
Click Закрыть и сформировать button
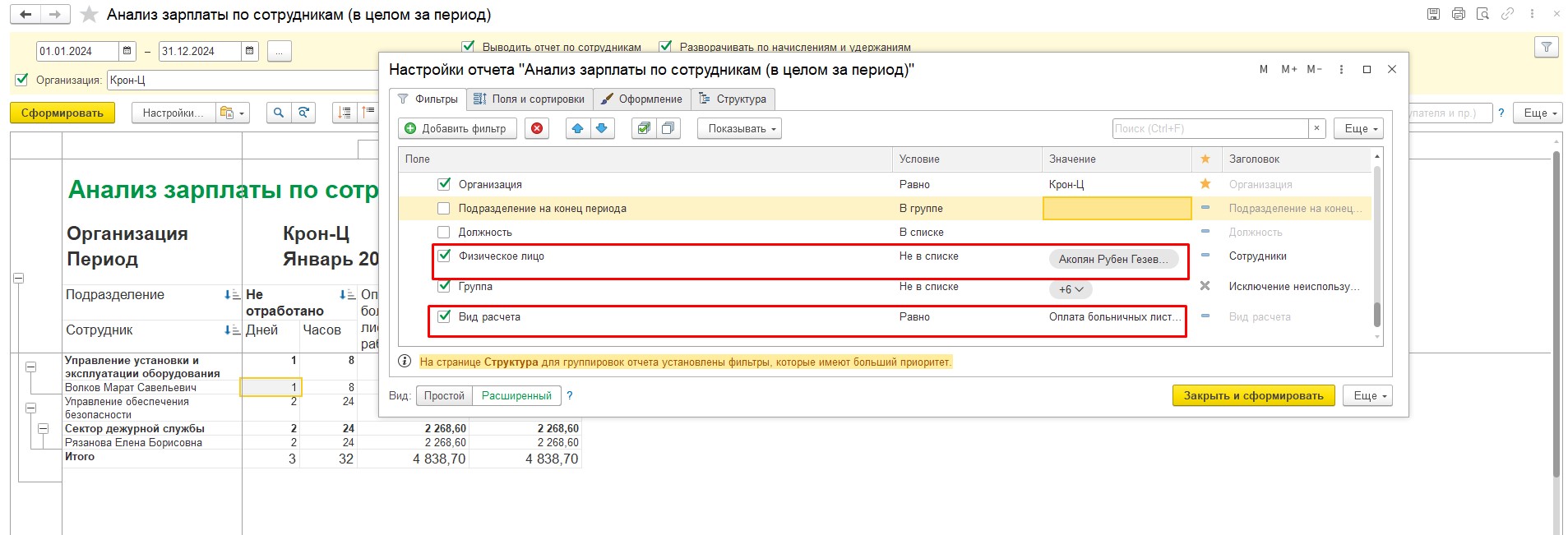click(1253, 395)
